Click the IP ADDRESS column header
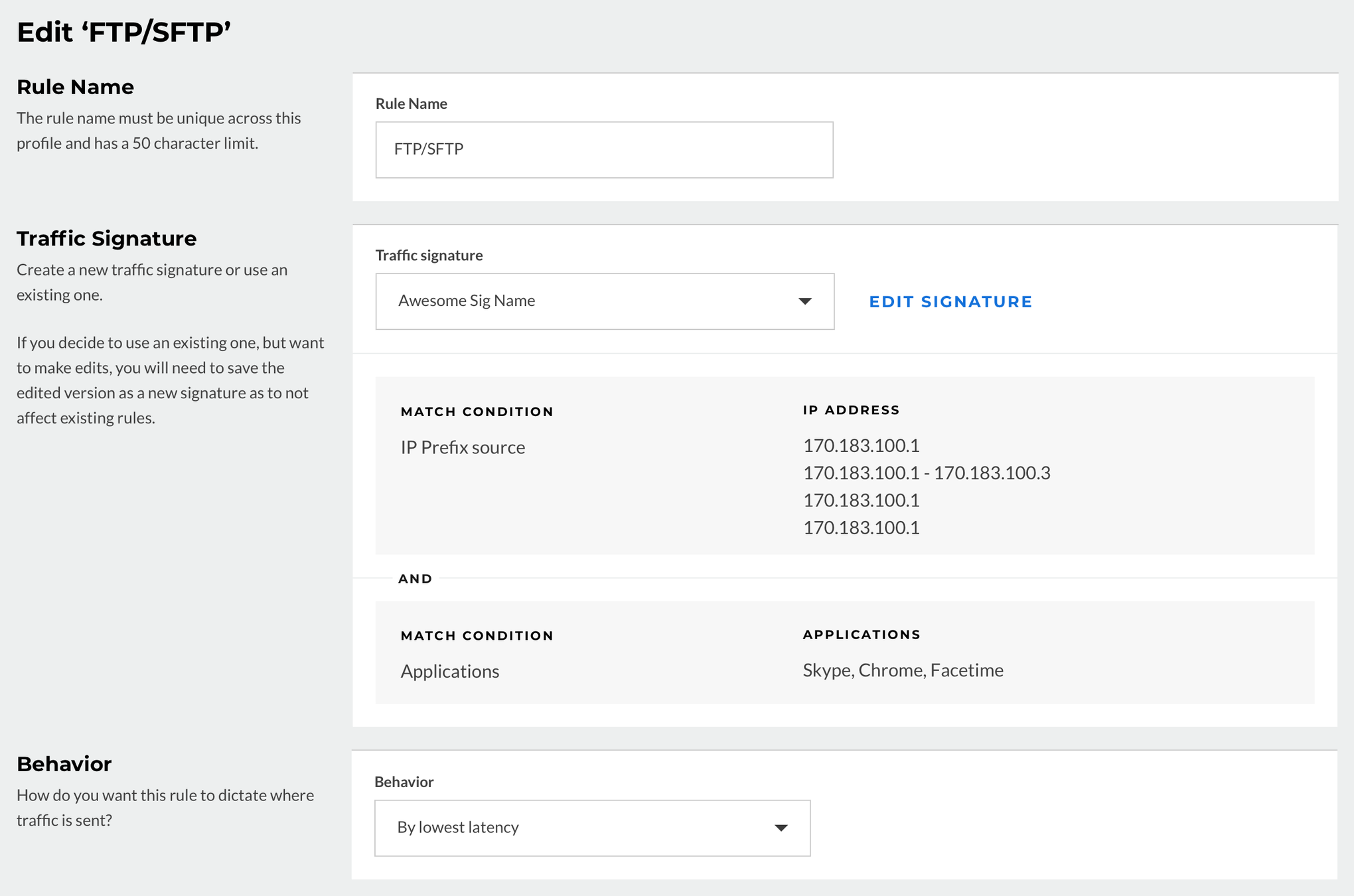 click(x=851, y=410)
